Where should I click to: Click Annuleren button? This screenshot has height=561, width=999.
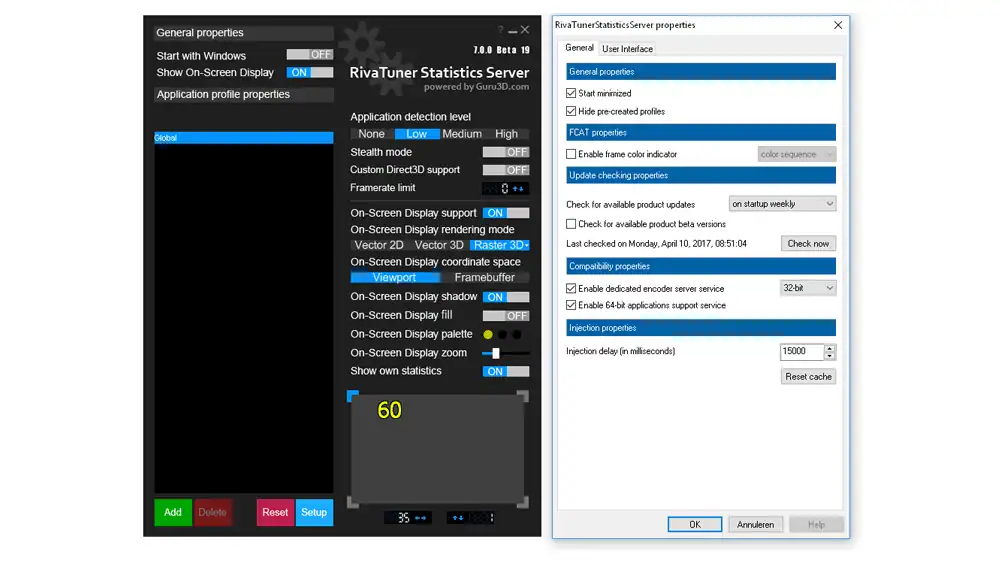click(x=756, y=525)
